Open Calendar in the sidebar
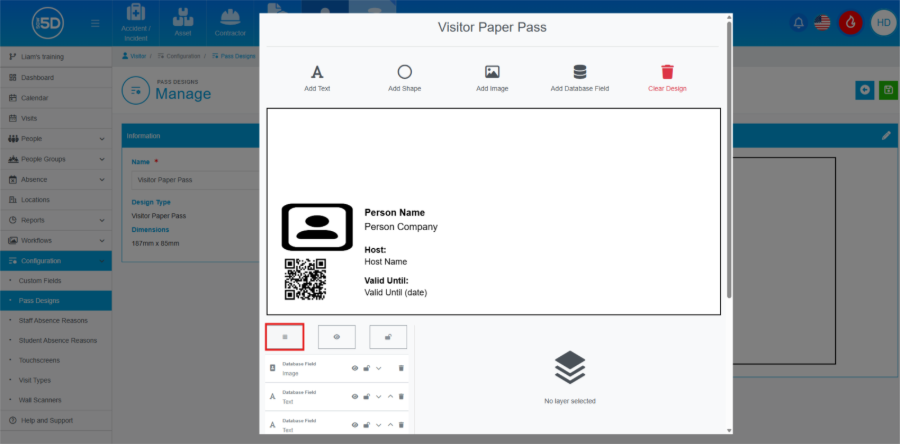 [56, 98]
